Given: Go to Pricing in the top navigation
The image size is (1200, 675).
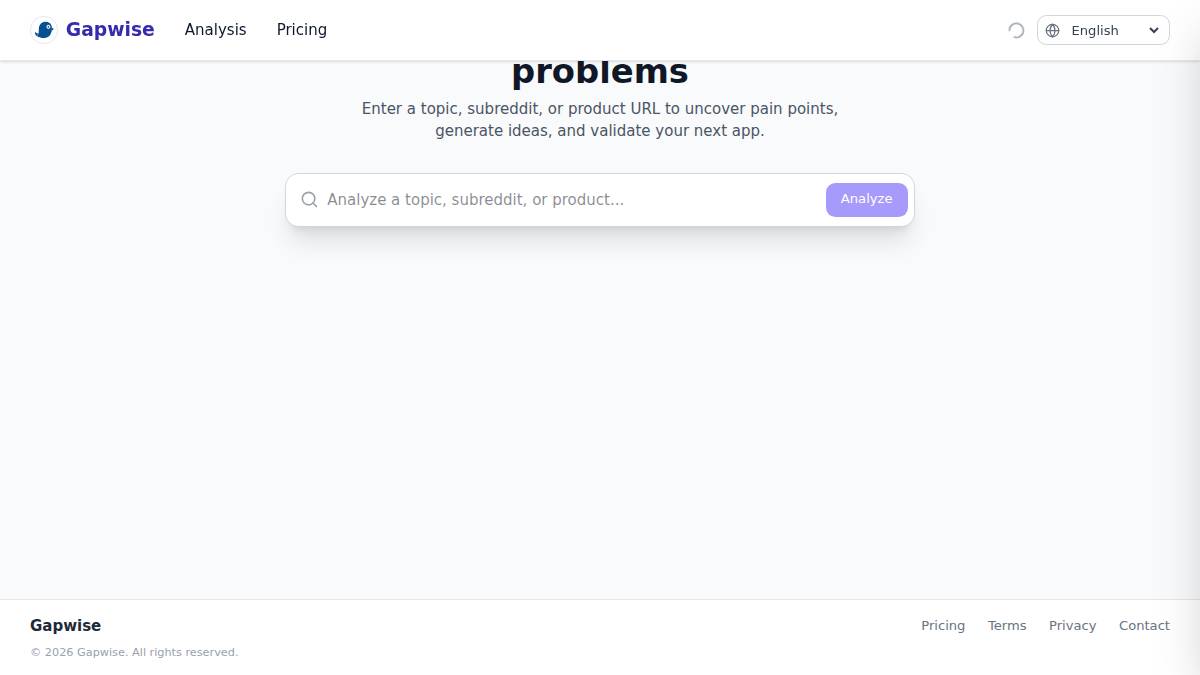Looking at the screenshot, I should (x=301, y=30).
